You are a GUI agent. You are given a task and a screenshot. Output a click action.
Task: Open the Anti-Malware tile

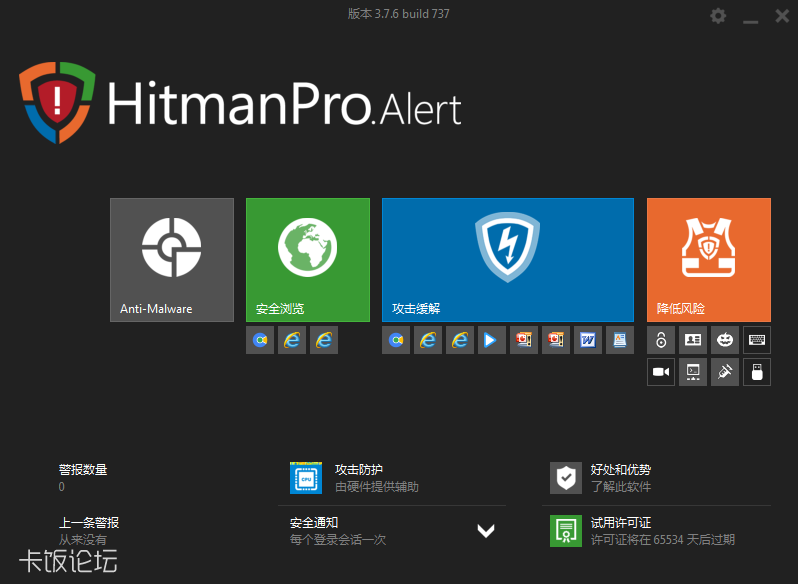(172, 260)
